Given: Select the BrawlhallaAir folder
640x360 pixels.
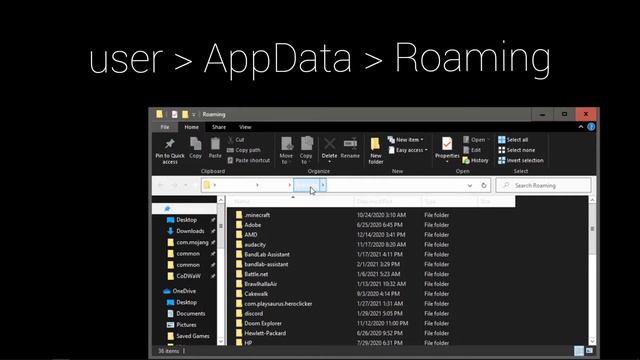Looking at the screenshot, I should [256, 284].
